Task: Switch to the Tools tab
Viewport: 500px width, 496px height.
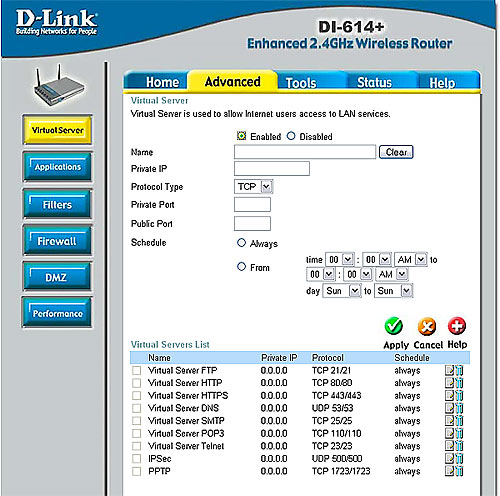Action: 301,82
